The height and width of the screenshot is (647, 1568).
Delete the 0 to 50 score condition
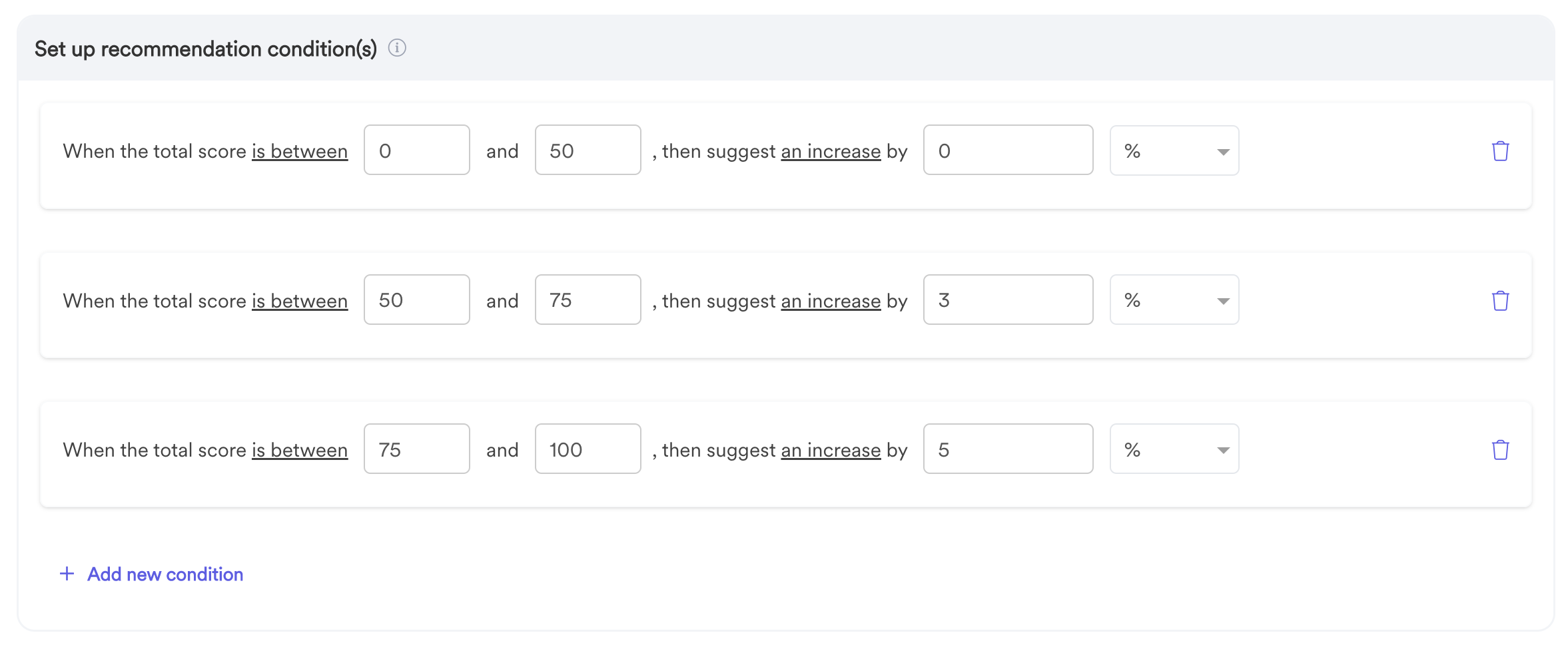tap(1500, 151)
